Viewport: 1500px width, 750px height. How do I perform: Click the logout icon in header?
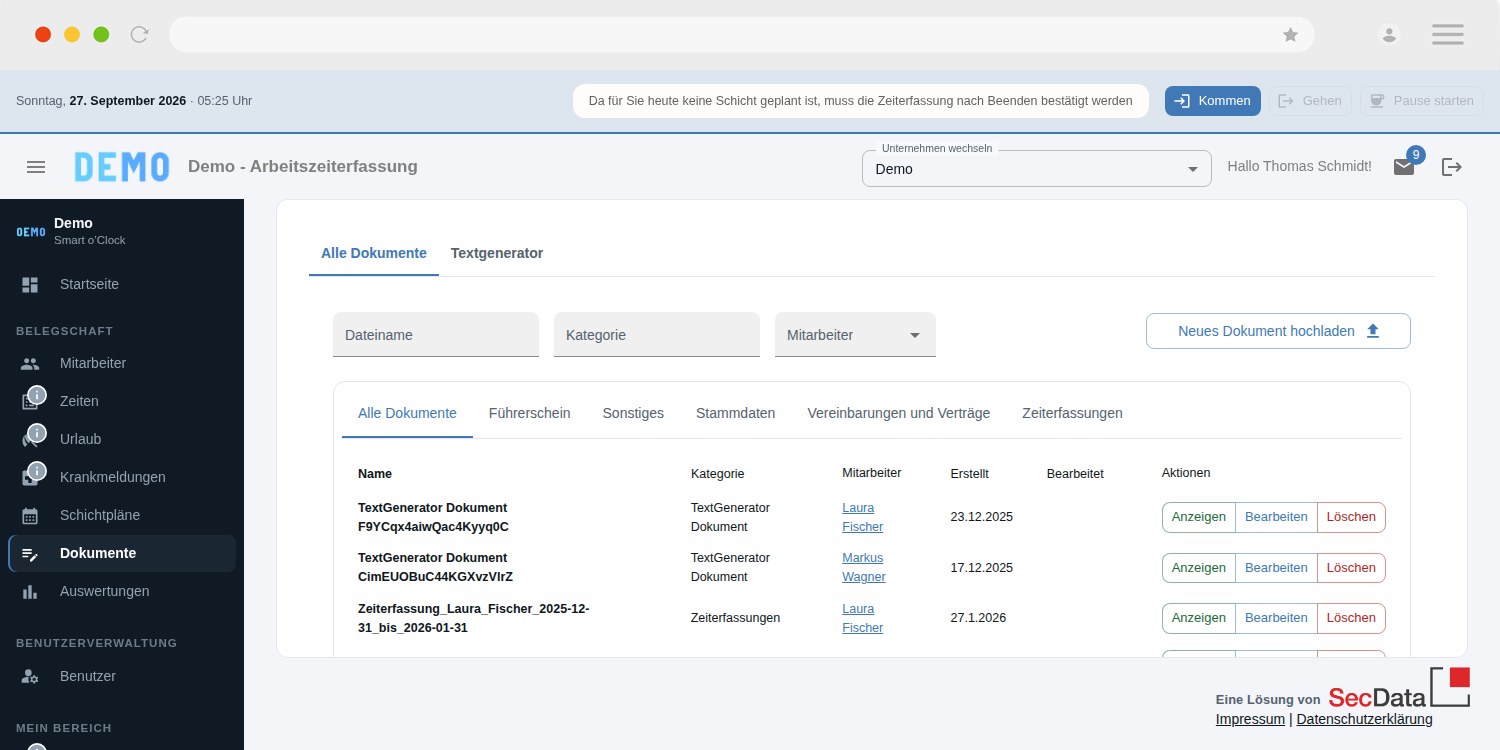[x=1452, y=167]
